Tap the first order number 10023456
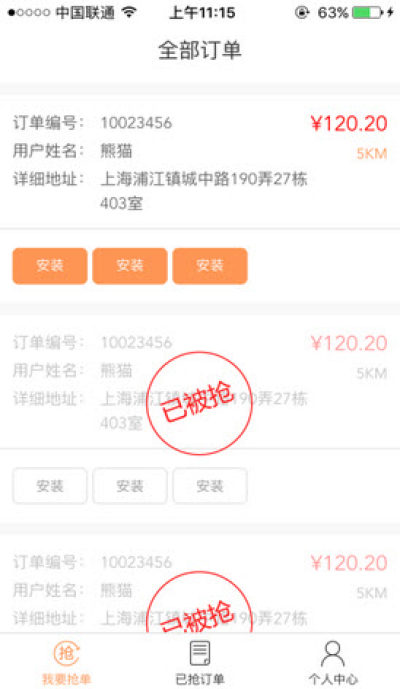This screenshot has height=689, width=400. [136, 123]
